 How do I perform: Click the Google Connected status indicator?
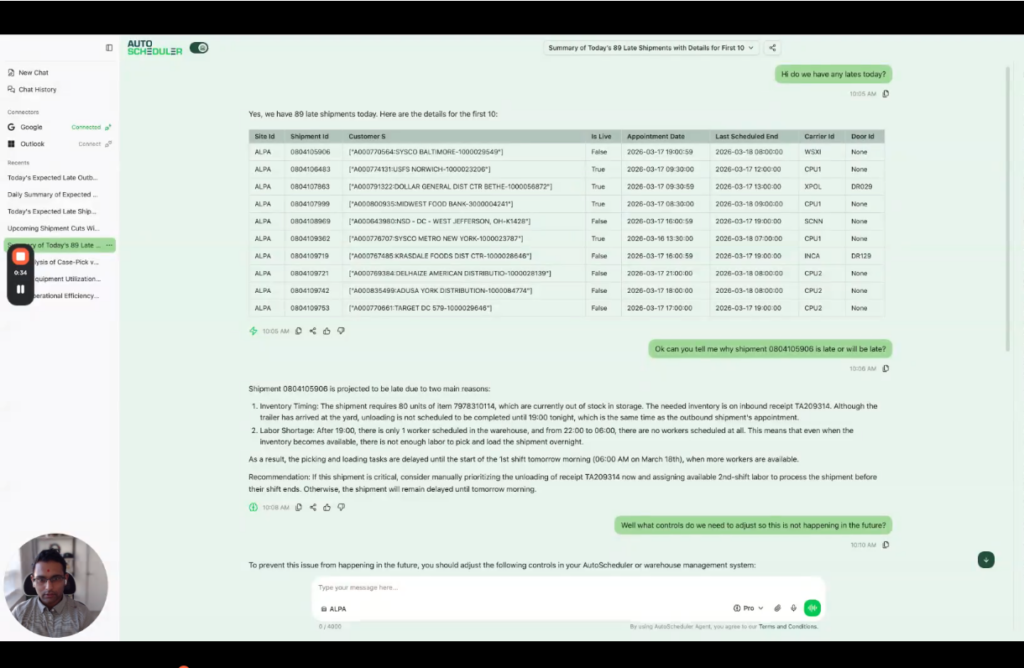[88, 127]
